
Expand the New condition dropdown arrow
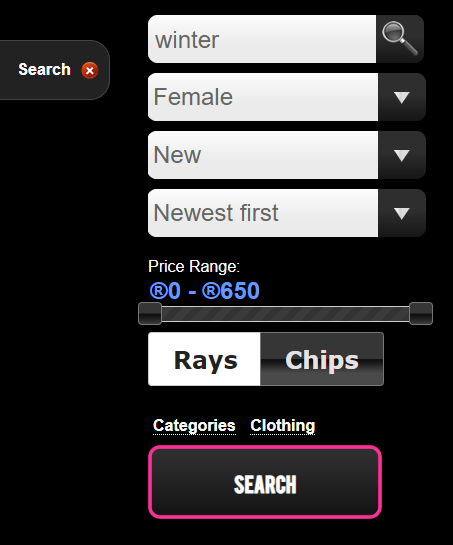point(402,155)
